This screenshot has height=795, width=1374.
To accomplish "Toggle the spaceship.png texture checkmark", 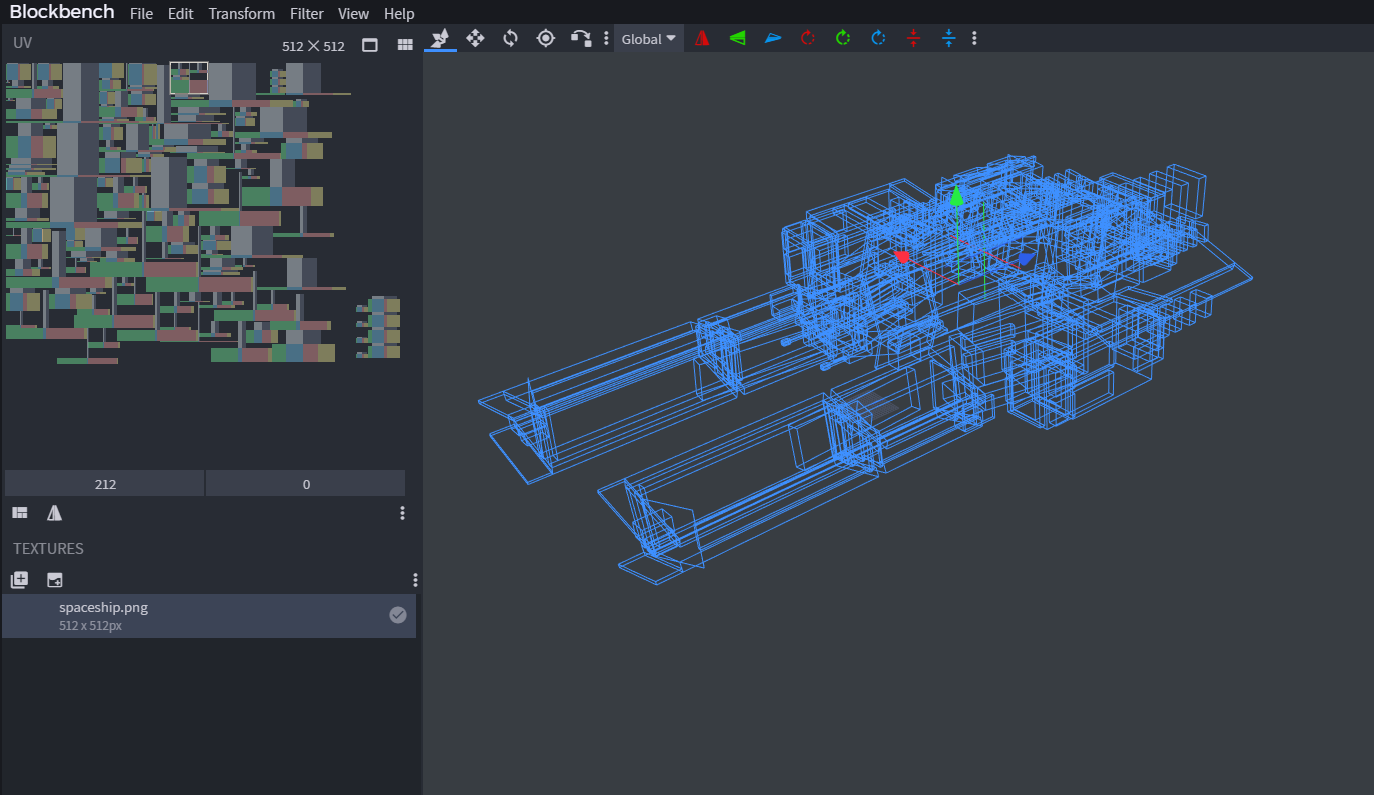I will (397, 615).
